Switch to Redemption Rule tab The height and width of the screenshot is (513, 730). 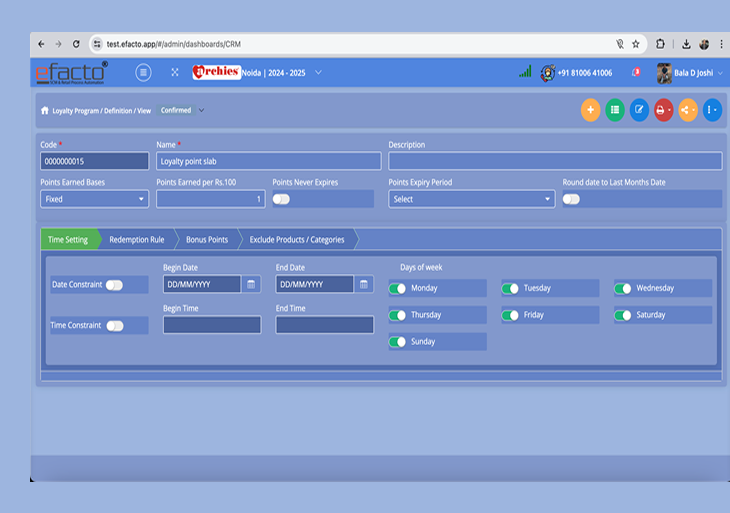coord(137,240)
